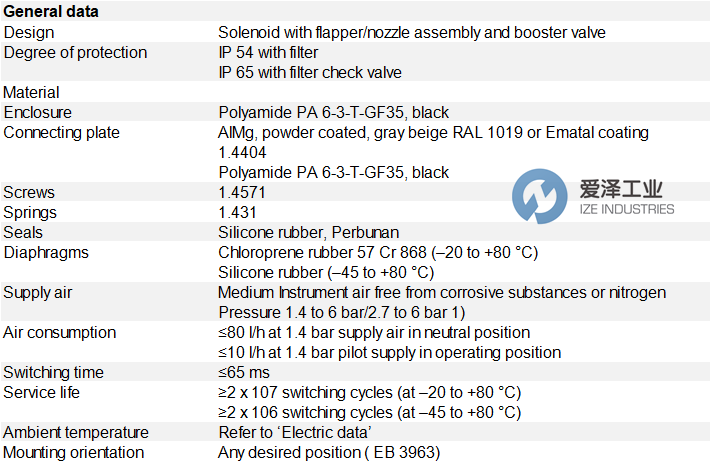Image resolution: width=710 pixels, height=462 pixels.
Task: Click the Enclosure row label
Action: 38,112
